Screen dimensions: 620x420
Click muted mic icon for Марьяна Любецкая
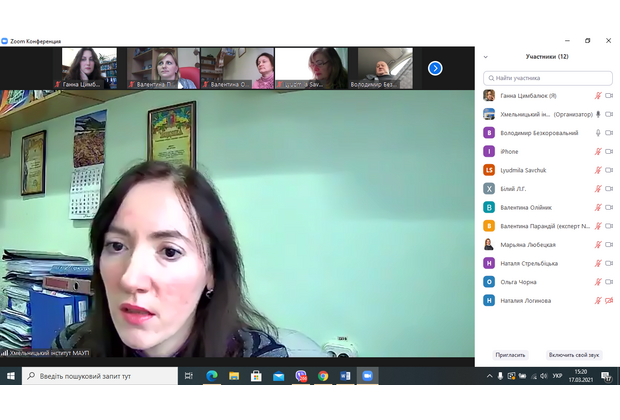(598, 244)
